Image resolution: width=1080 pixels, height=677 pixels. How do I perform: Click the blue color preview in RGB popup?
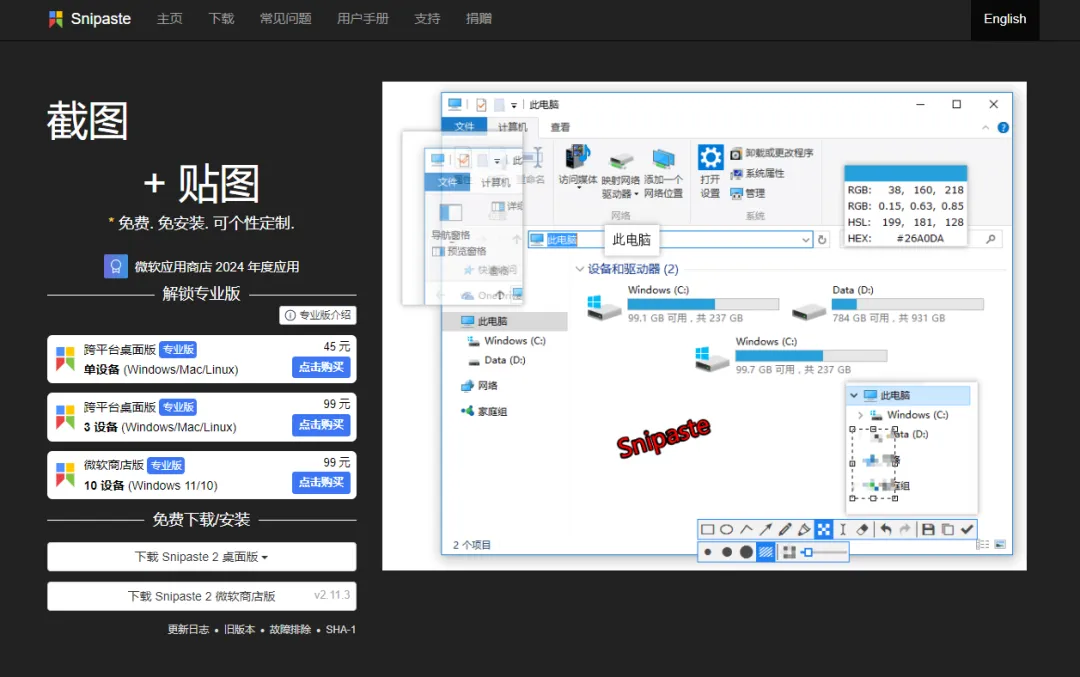(x=906, y=173)
